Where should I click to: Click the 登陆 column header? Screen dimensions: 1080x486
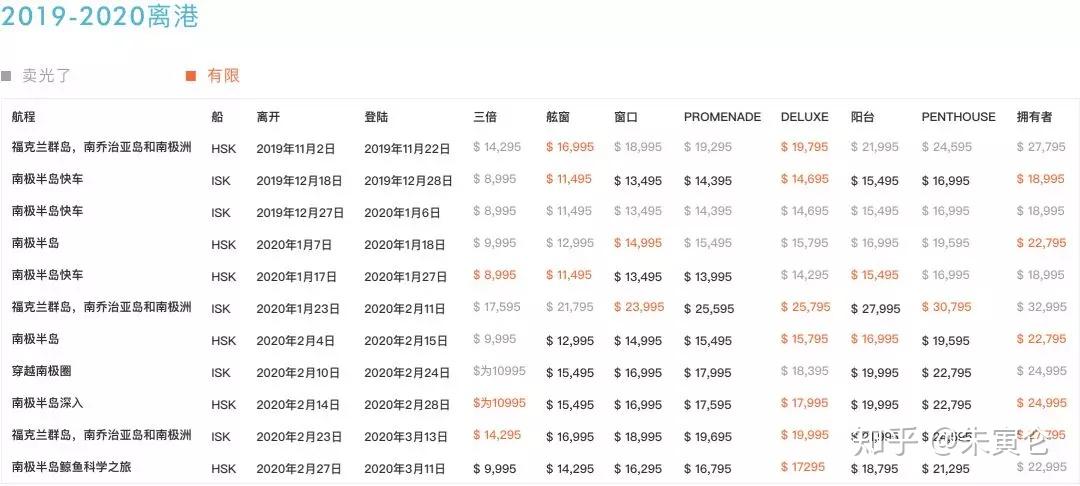pyautogui.click(x=376, y=117)
